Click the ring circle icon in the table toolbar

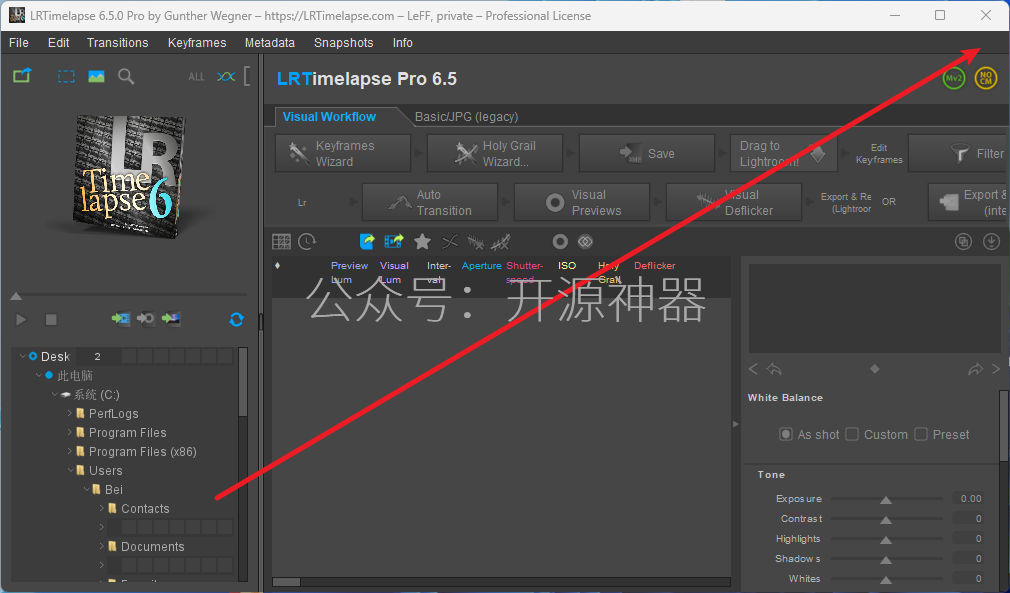click(560, 241)
